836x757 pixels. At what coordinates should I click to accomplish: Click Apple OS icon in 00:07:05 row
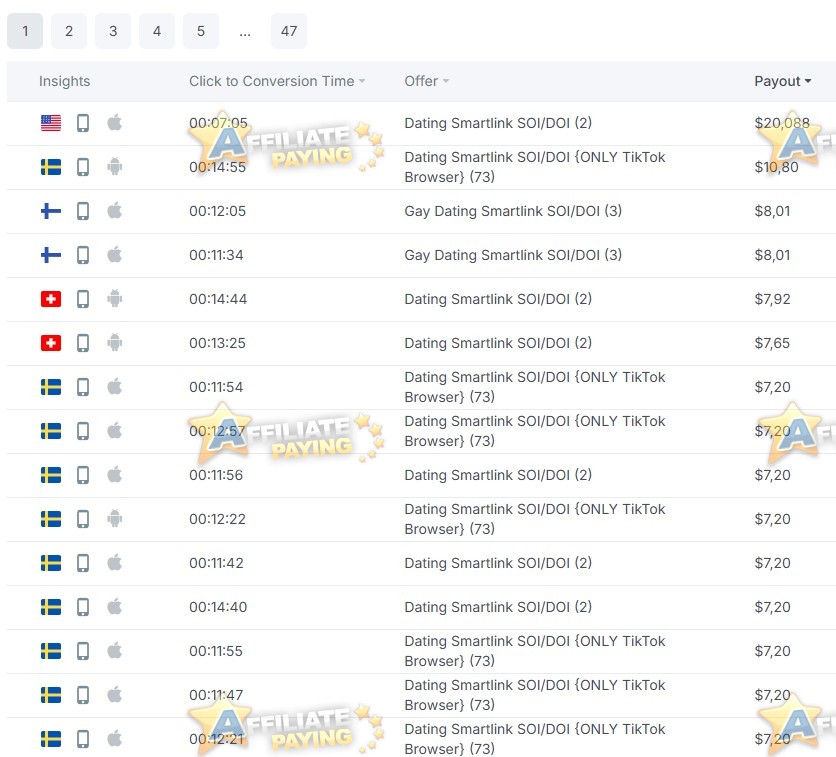coord(115,123)
